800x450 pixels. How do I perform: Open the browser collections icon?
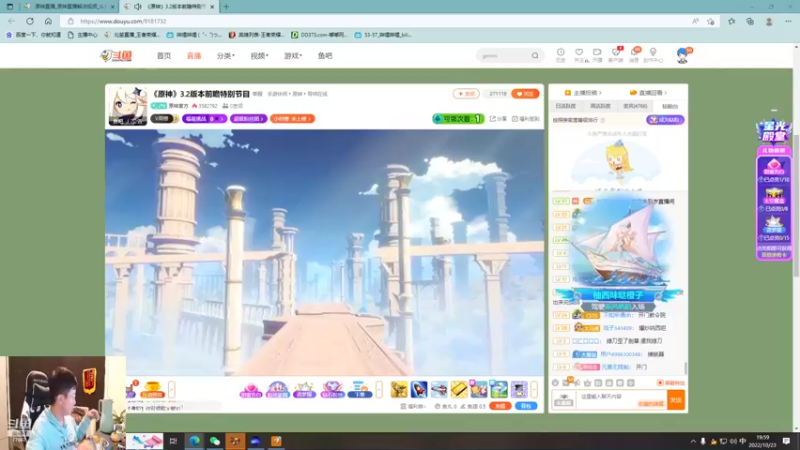tap(750, 21)
